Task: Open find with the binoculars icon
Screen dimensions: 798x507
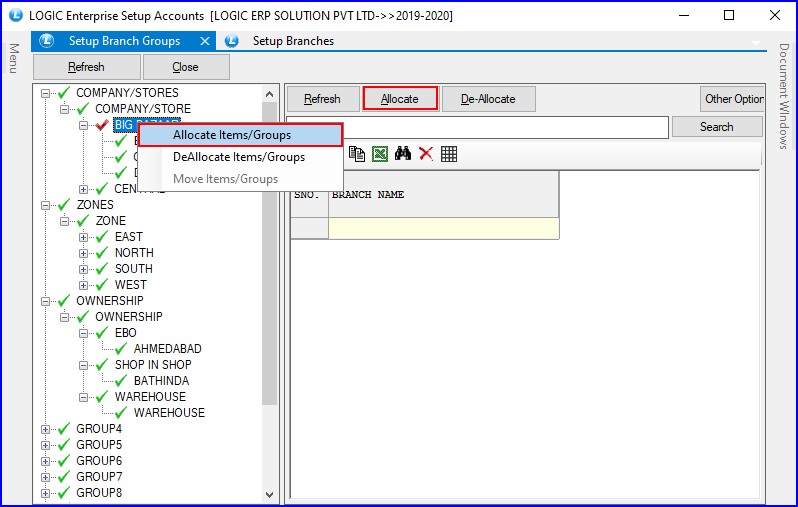Action: coord(403,153)
